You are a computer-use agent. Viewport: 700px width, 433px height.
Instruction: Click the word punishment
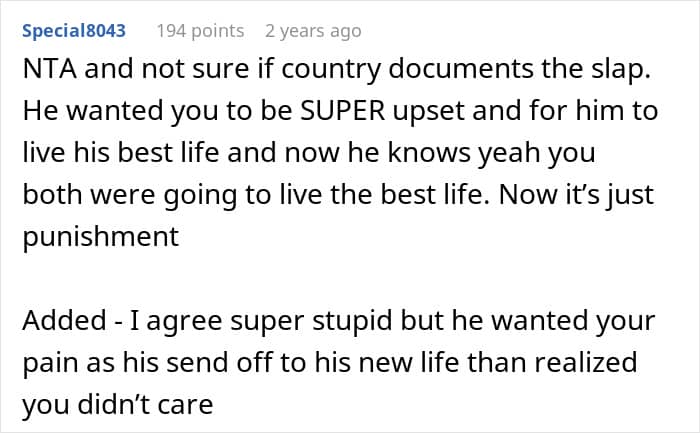pos(101,237)
